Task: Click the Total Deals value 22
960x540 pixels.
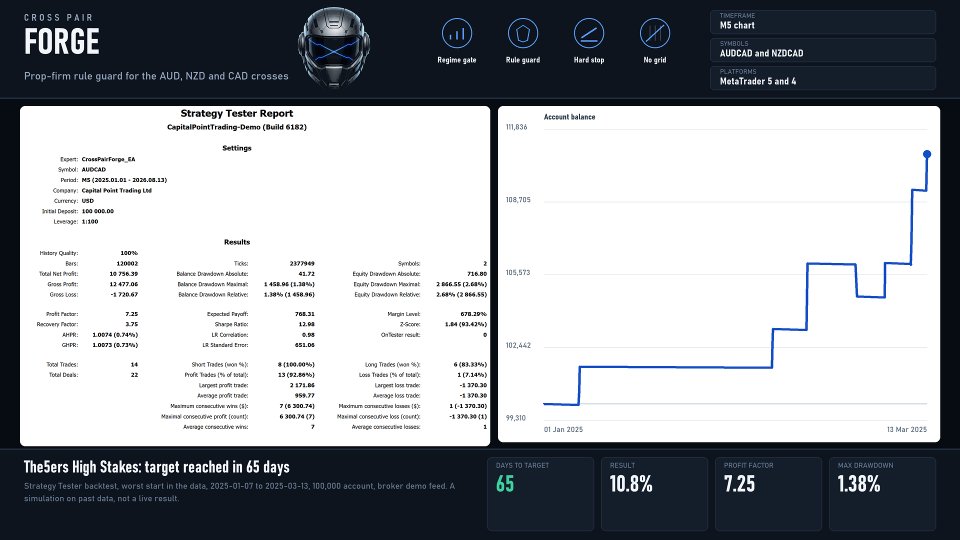Action: click(x=134, y=375)
